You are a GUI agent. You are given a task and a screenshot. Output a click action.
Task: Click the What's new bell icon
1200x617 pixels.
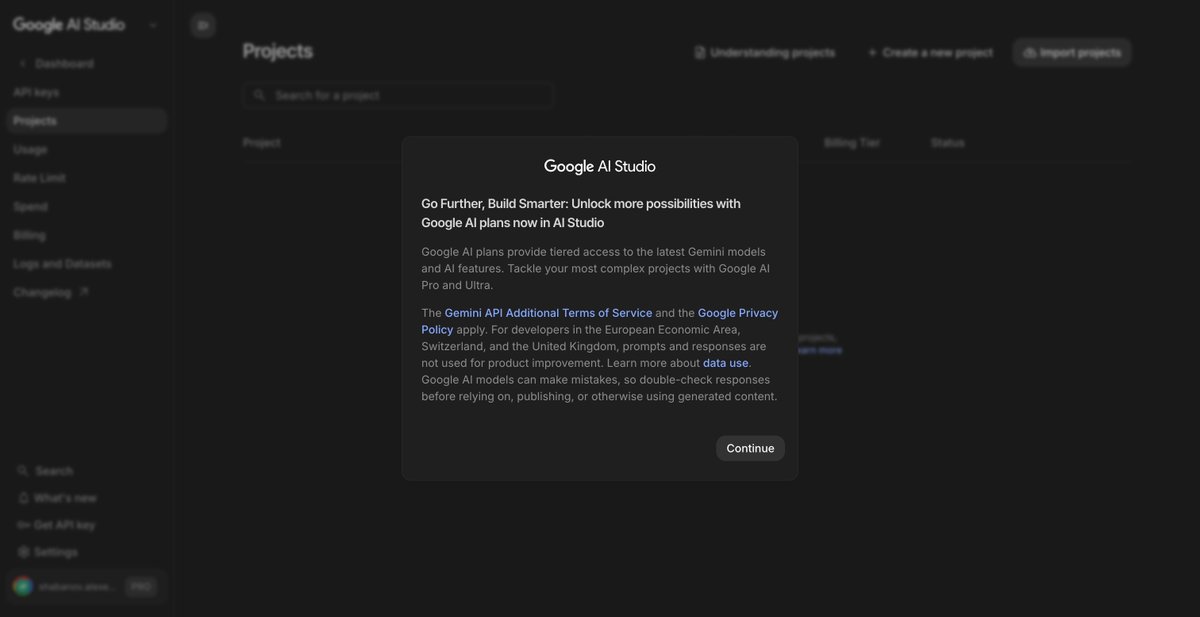23,498
